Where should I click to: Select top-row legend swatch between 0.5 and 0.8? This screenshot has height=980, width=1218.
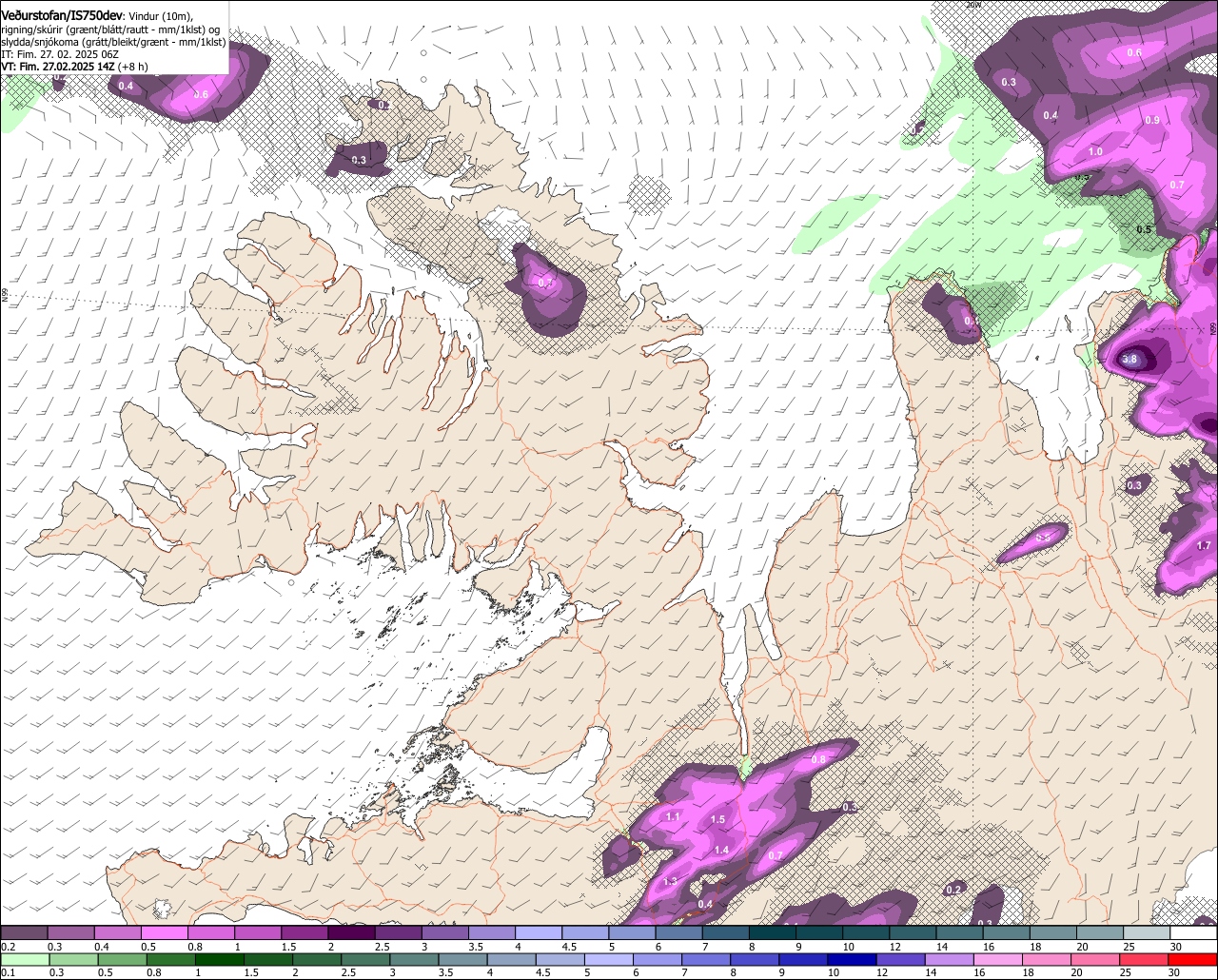[165, 932]
